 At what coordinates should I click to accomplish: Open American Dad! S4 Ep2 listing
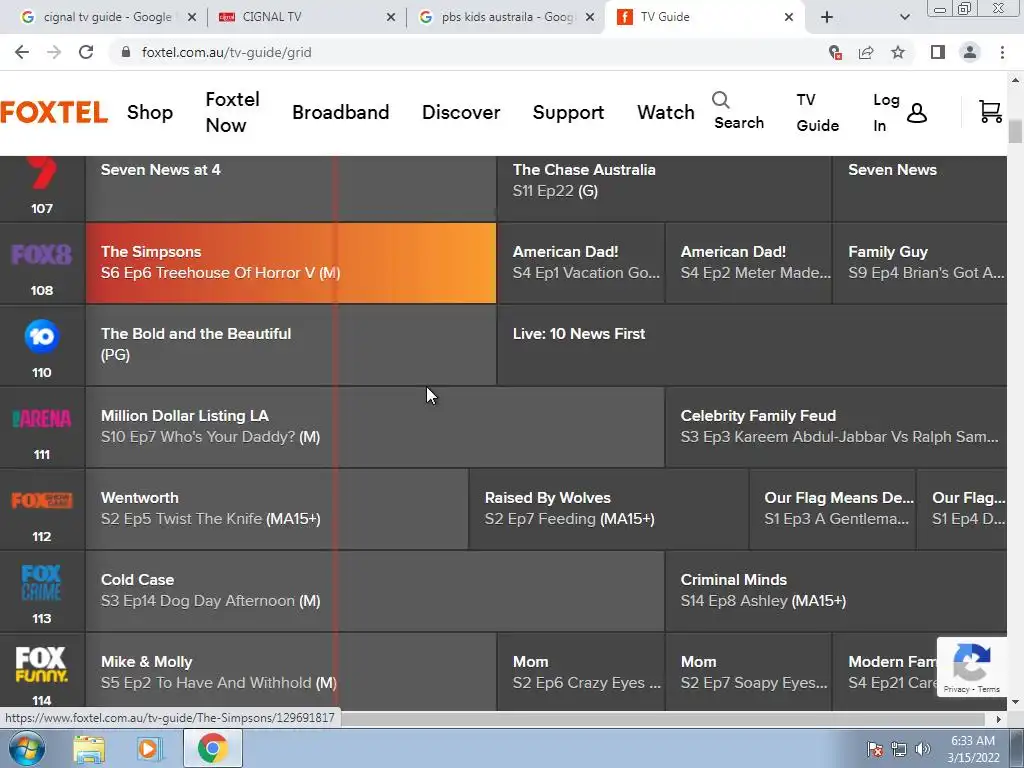(748, 263)
